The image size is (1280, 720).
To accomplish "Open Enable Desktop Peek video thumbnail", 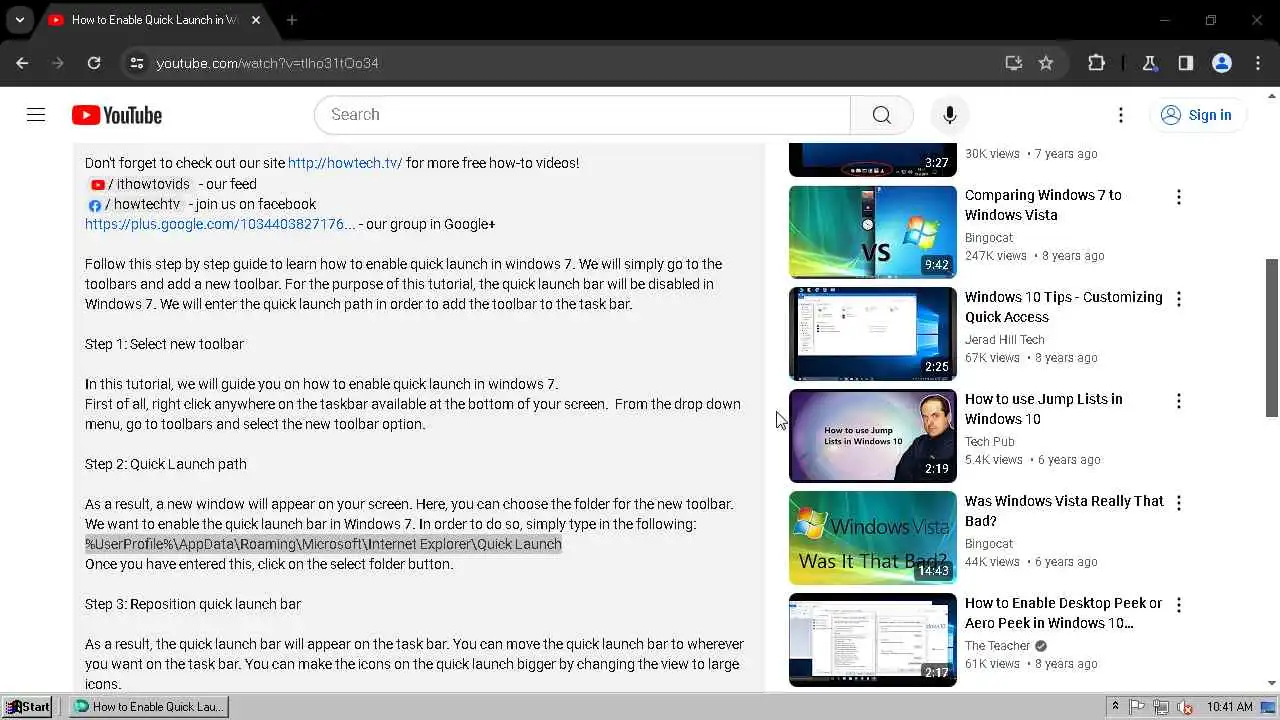I will (872, 640).
